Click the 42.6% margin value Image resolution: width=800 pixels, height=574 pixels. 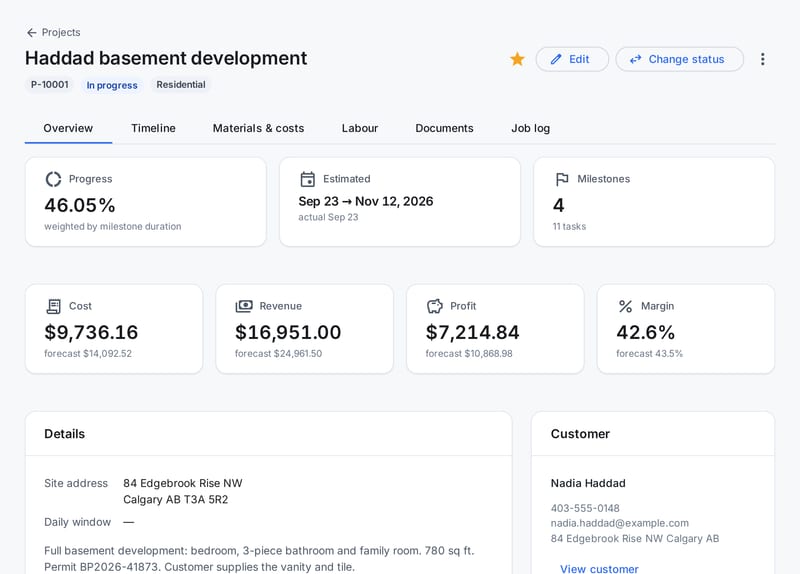point(645,332)
